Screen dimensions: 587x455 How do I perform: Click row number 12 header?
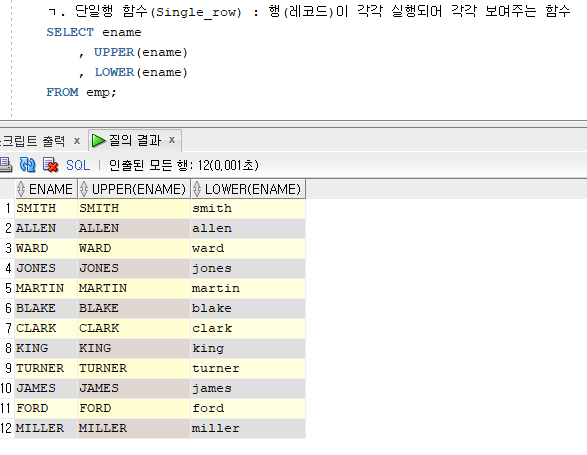pyautogui.click(x=6, y=428)
